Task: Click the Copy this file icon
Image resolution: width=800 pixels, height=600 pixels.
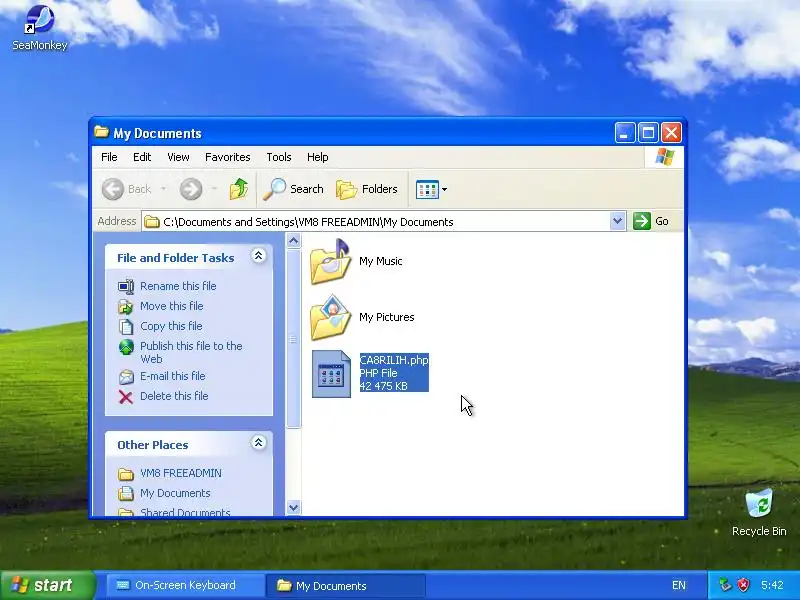Action: [x=126, y=327]
